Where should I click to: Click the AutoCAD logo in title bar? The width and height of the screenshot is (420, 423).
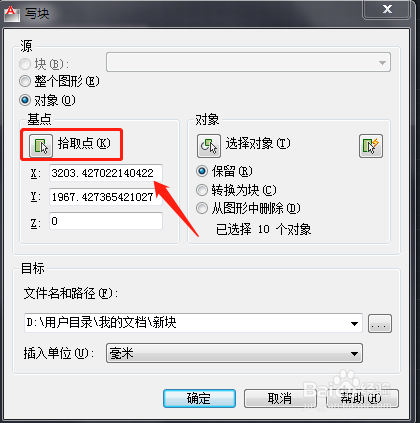pos(12,14)
